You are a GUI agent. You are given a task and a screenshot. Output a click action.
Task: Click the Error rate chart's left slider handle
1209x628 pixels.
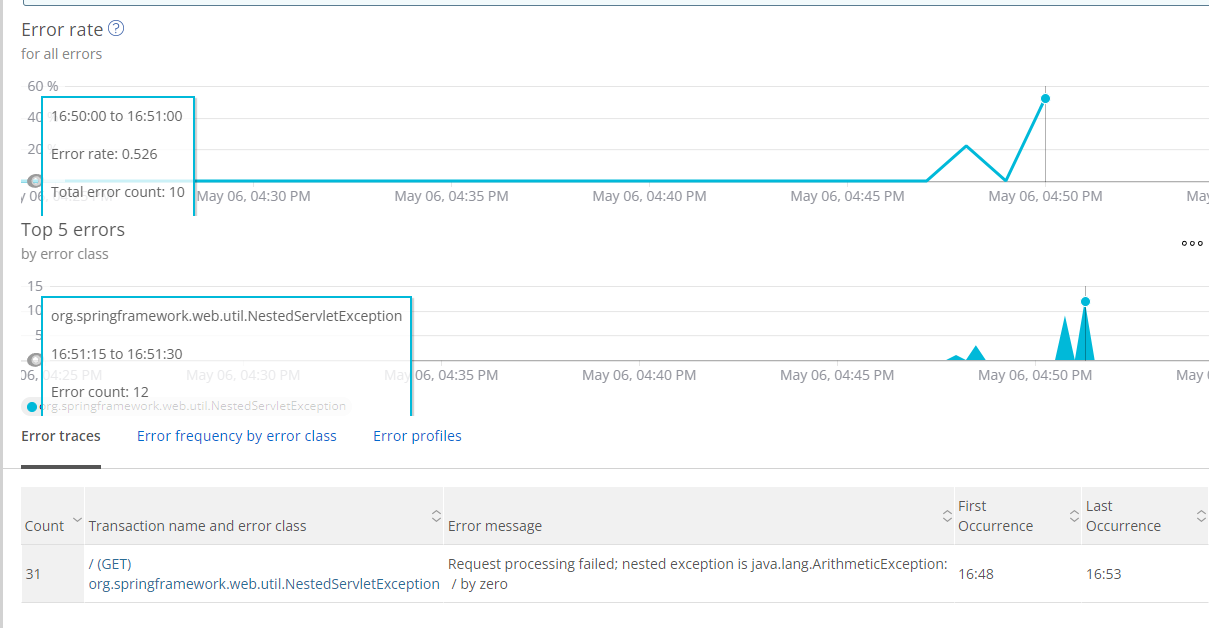point(35,181)
